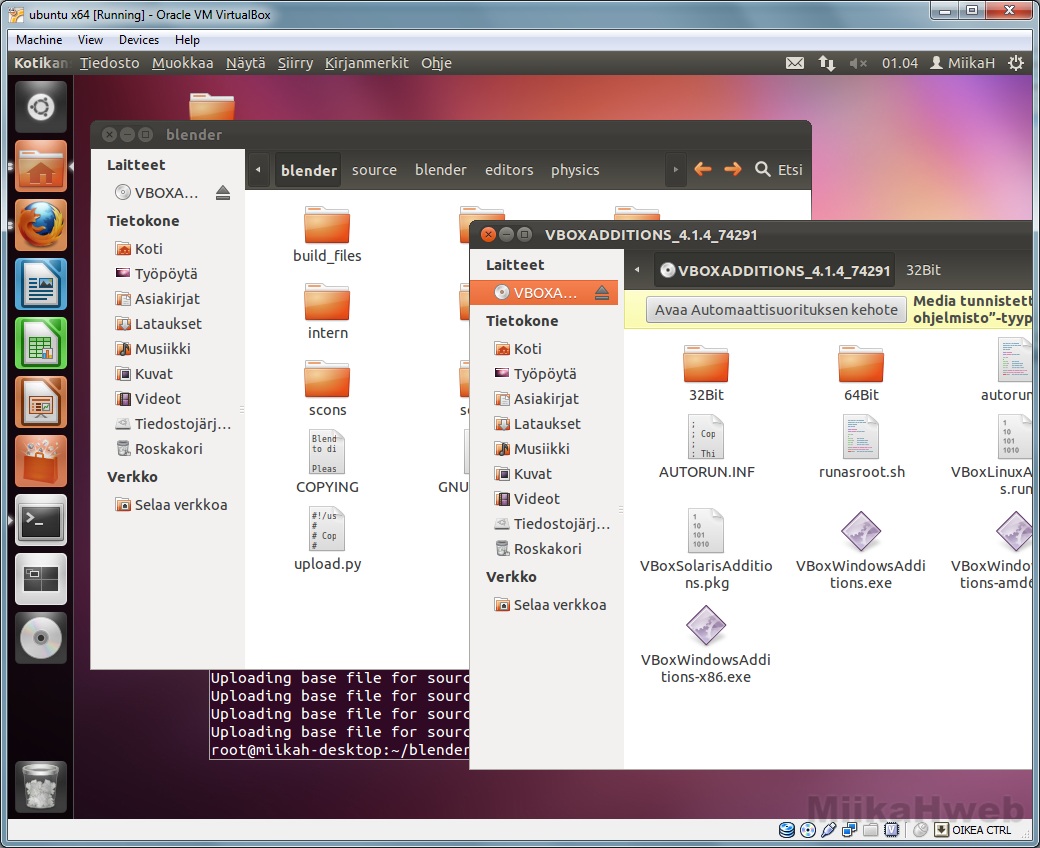Eject VBOXA disc in VBOXADDITIONS window sidebar
Screen dimensions: 1040x848
(x=602, y=292)
